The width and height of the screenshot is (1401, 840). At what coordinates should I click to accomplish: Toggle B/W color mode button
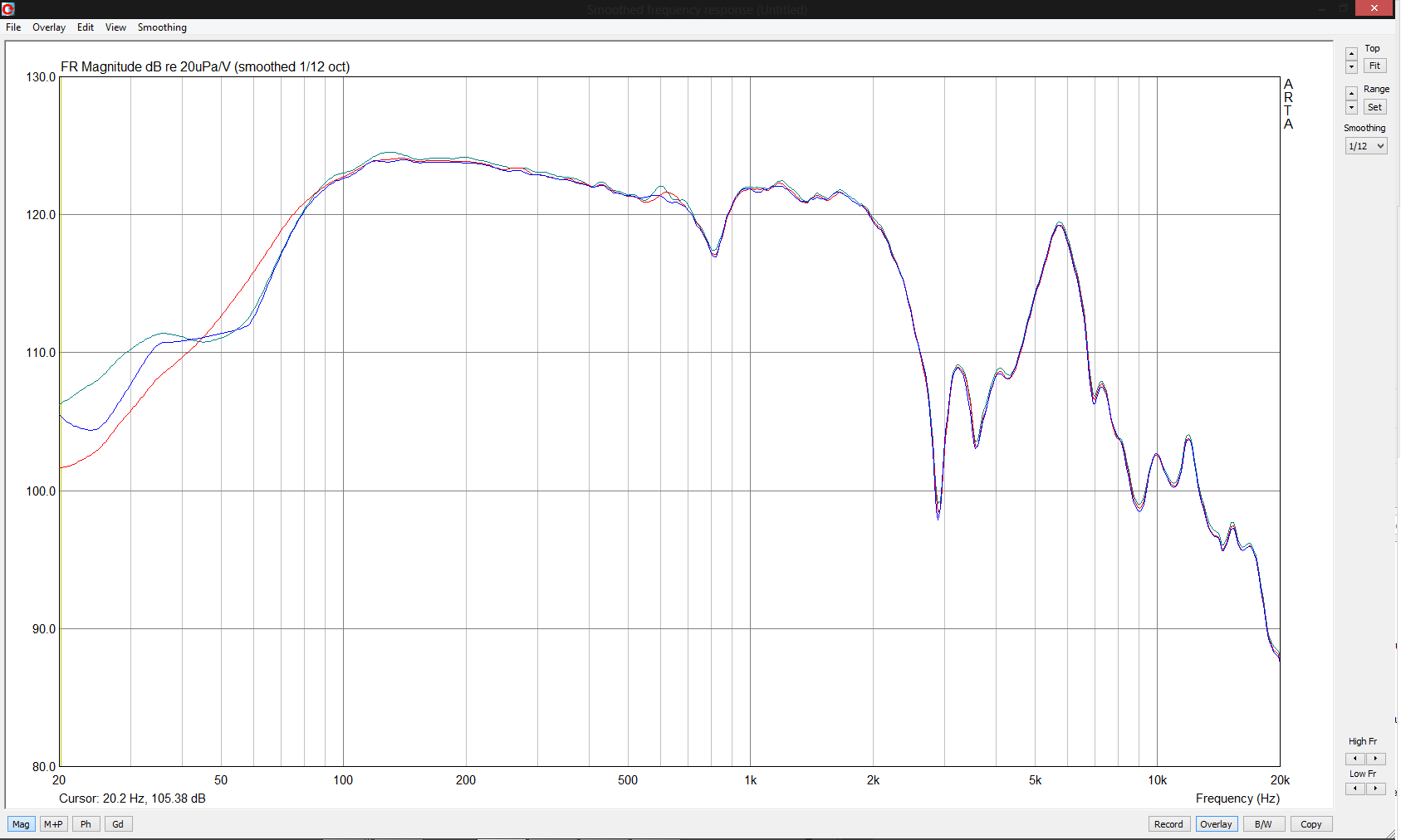pyautogui.click(x=1263, y=824)
